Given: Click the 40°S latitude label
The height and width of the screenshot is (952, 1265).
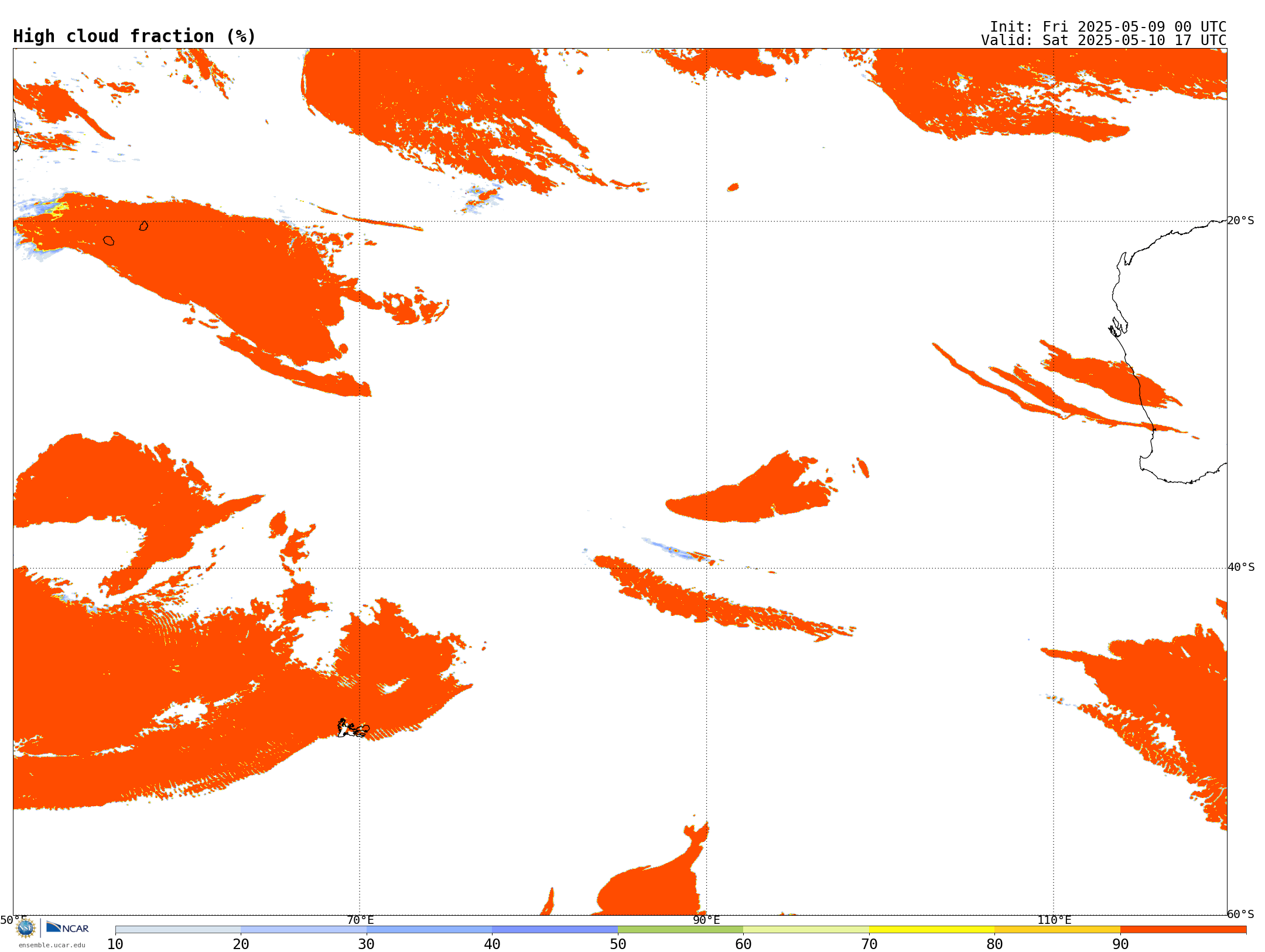Looking at the screenshot, I should point(1241,567).
